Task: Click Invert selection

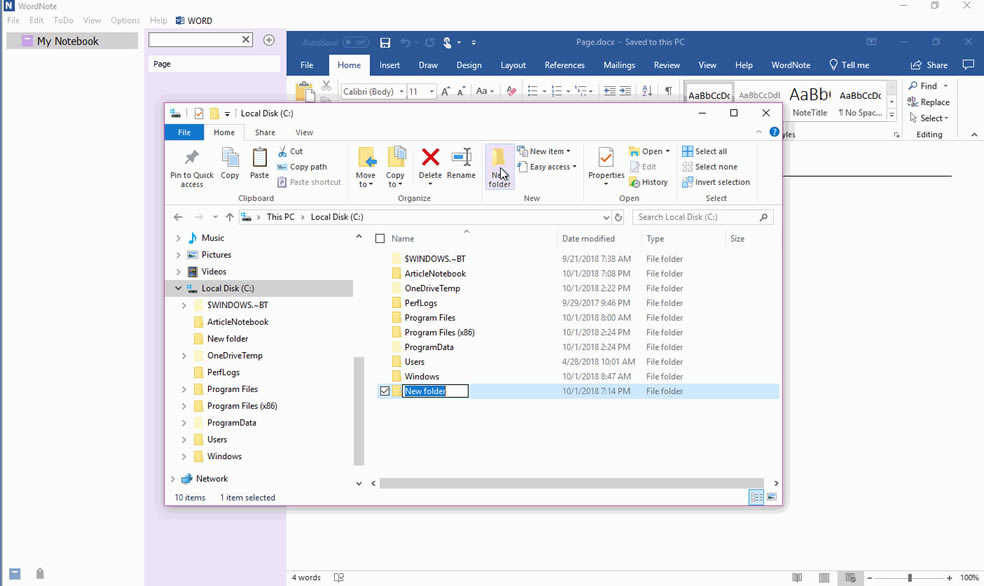Action: point(716,182)
